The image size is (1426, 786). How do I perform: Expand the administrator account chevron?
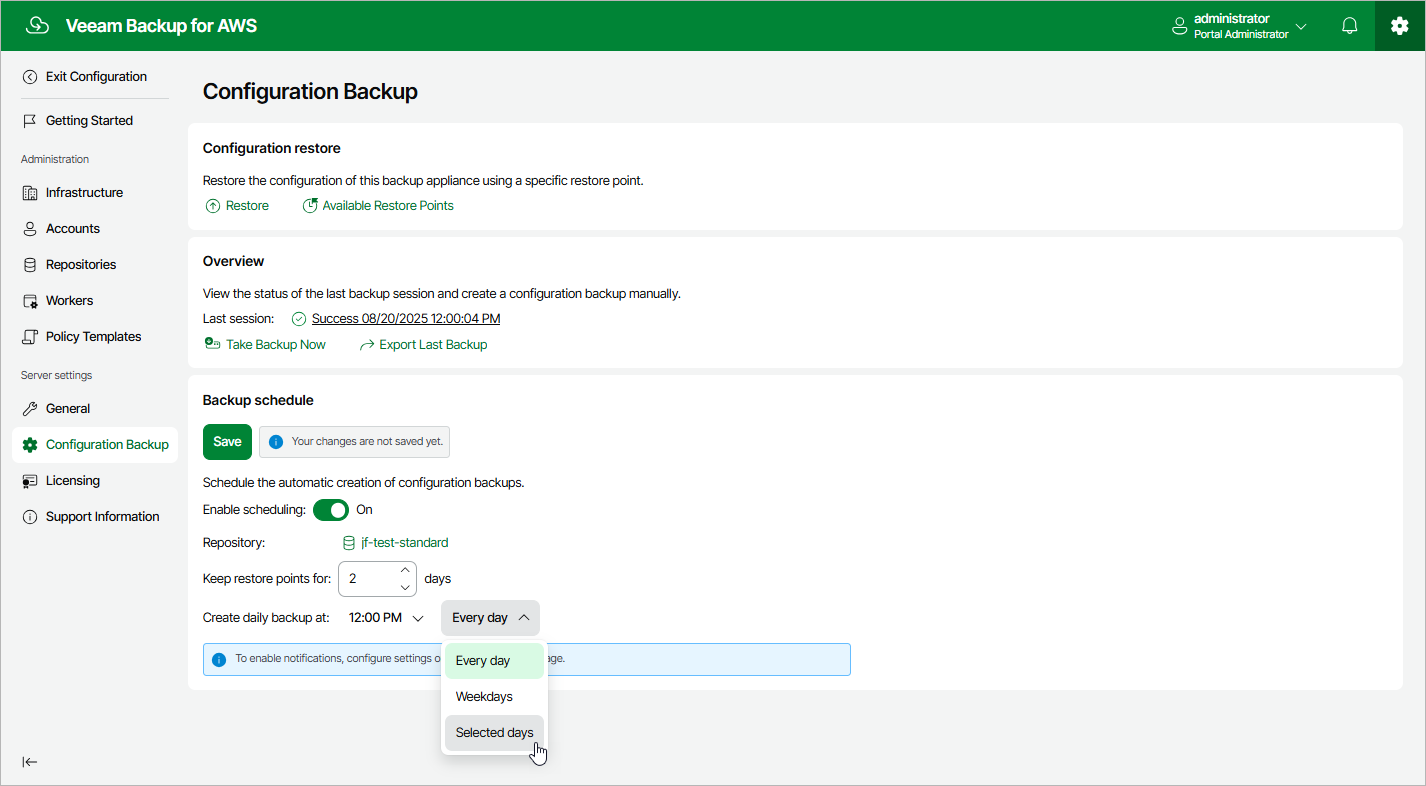(1301, 26)
